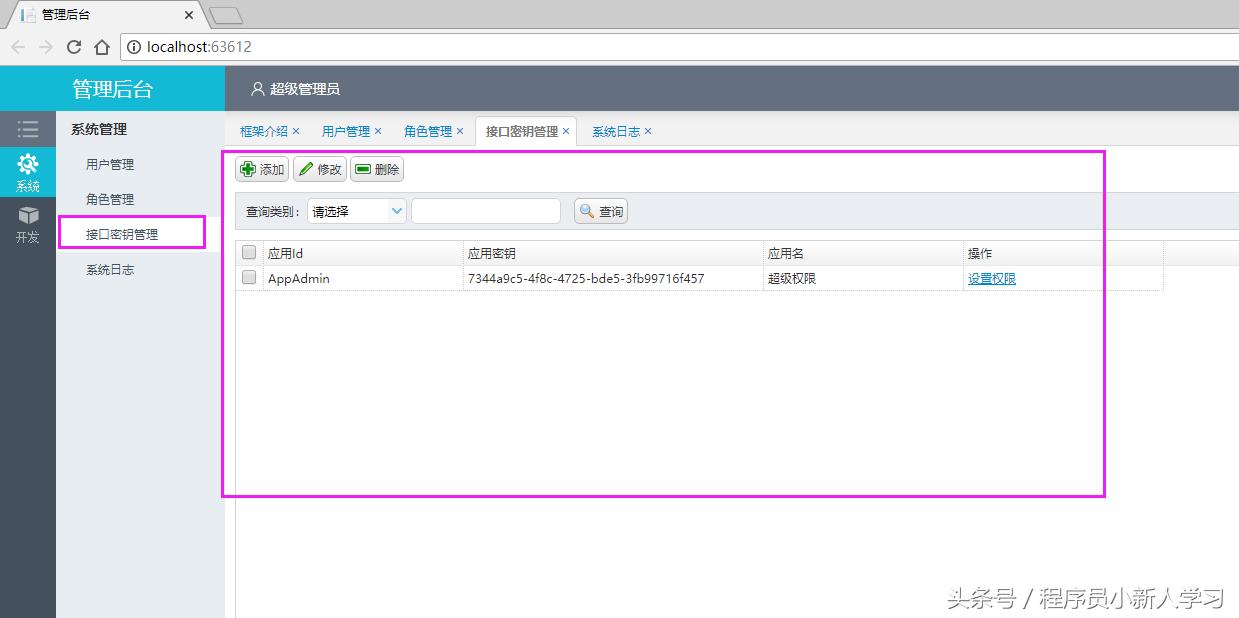Click the 超级管理员 user profile icon
Viewport: 1239px width, 618px height.
click(x=257, y=89)
